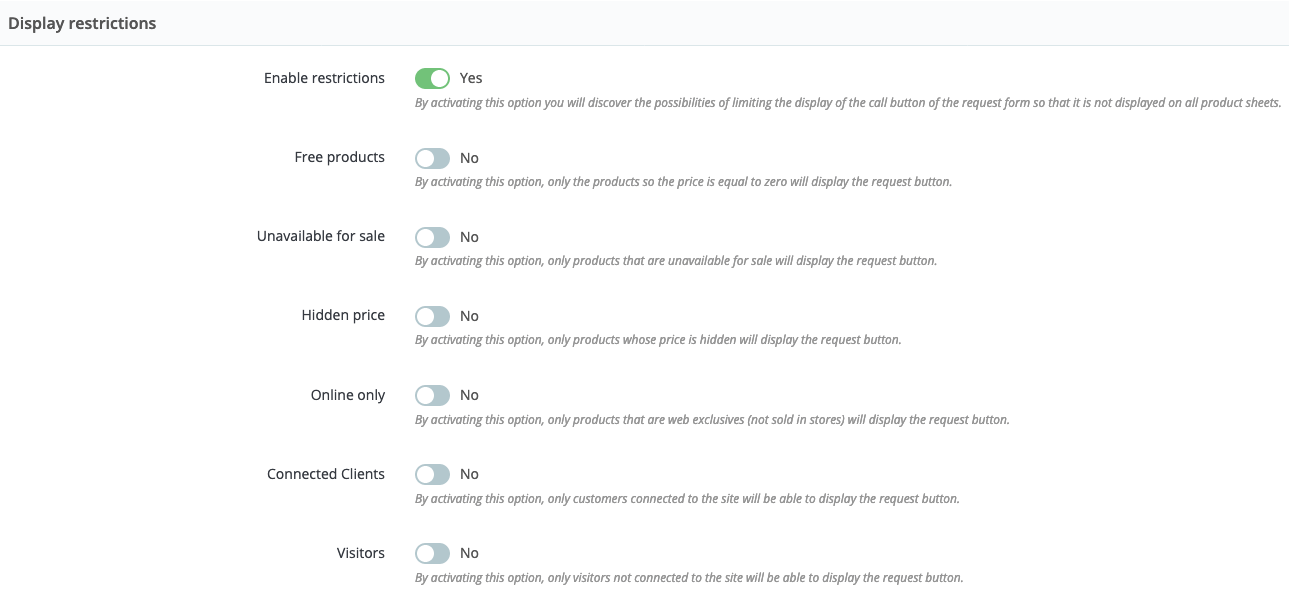1289x595 pixels.
Task: Enable the Visitors toggle
Action: 432,553
